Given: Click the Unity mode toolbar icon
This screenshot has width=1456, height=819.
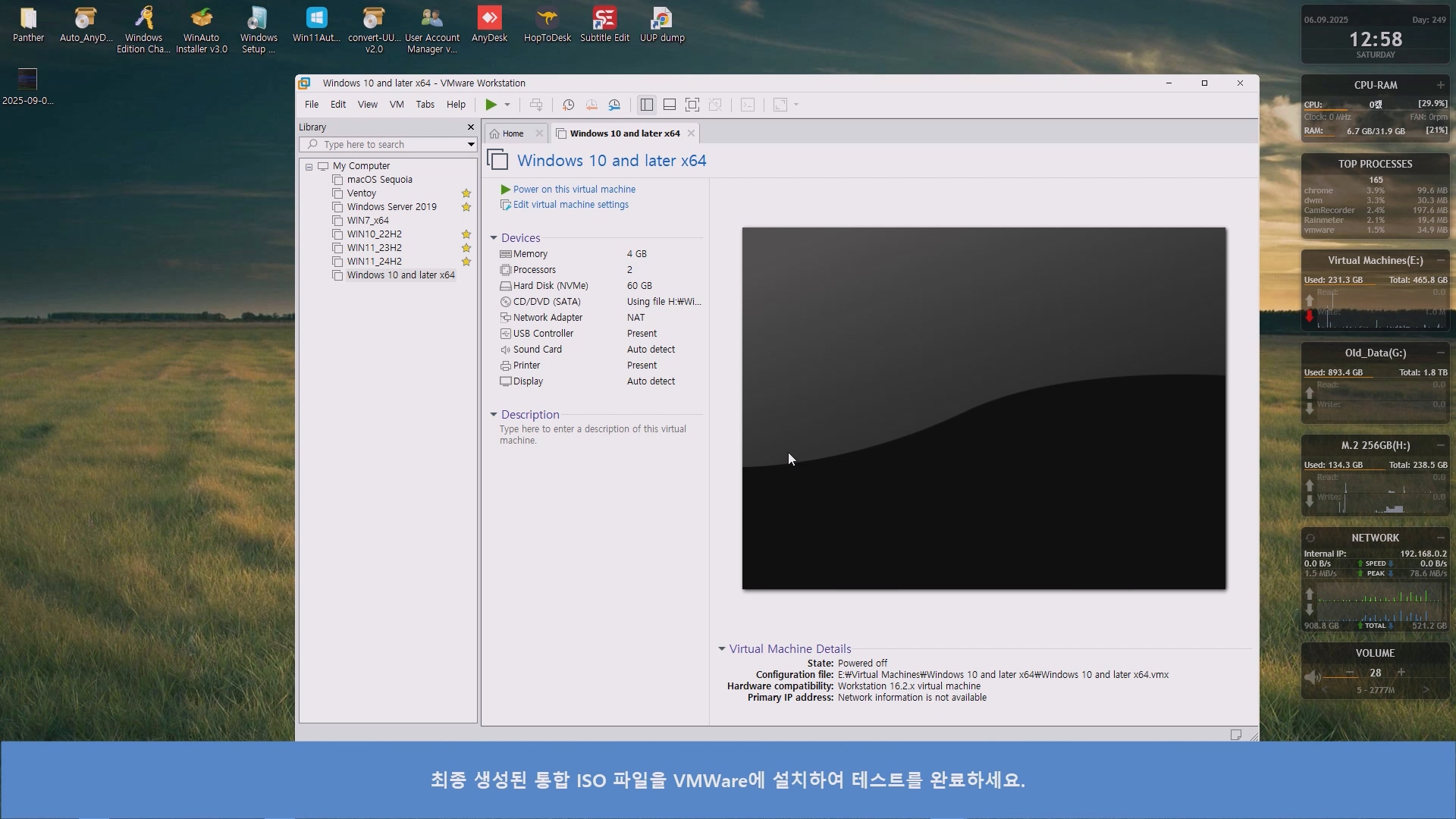Looking at the screenshot, I should pos(715,105).
